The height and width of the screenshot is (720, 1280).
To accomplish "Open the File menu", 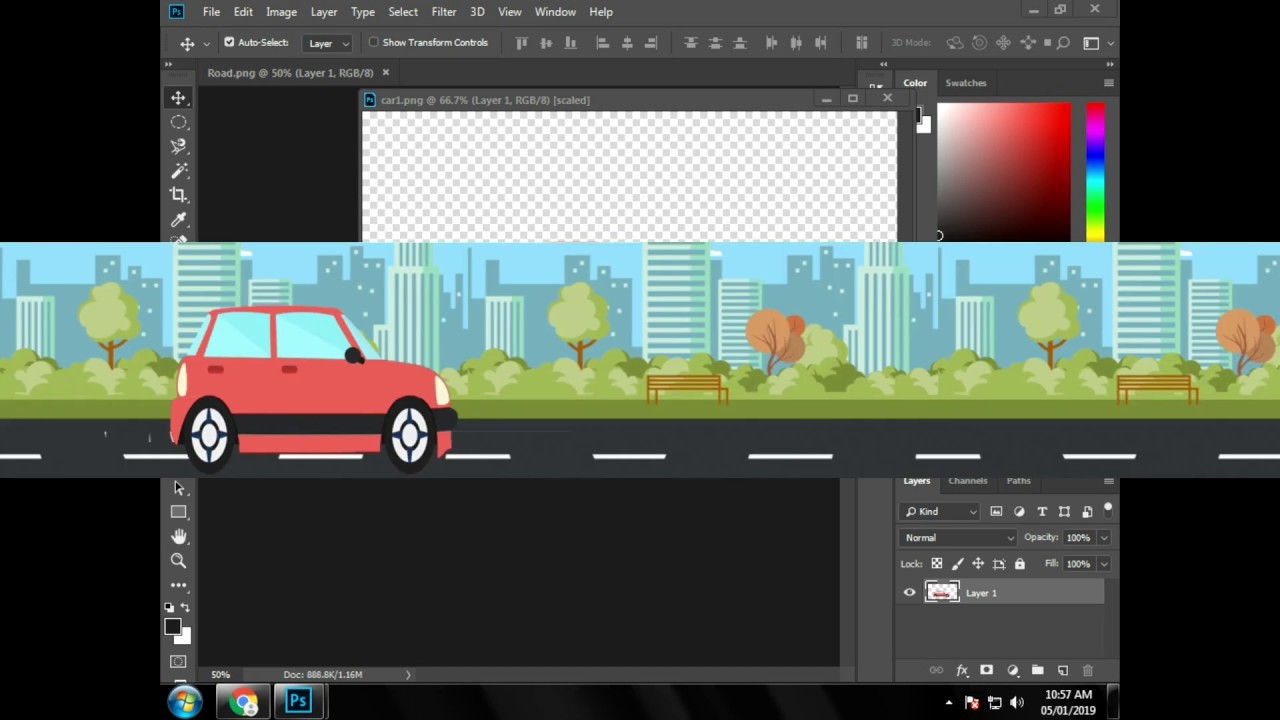I will tap(211, 12).
